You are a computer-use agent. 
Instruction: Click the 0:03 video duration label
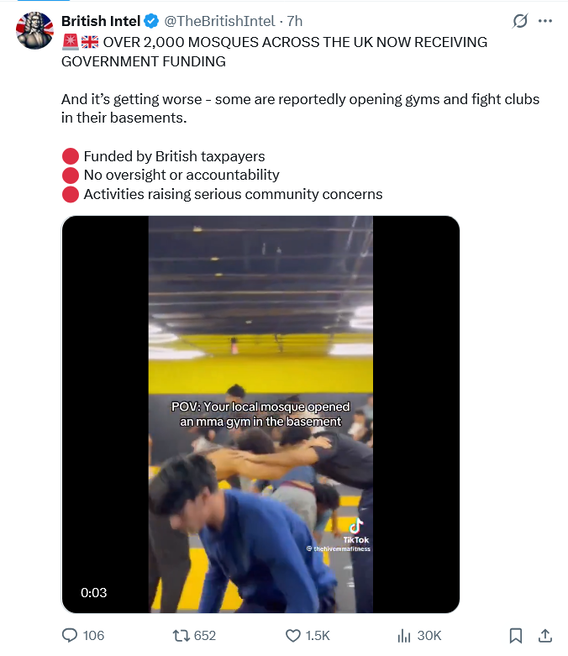pyautogui.click(x=94, y=592)
